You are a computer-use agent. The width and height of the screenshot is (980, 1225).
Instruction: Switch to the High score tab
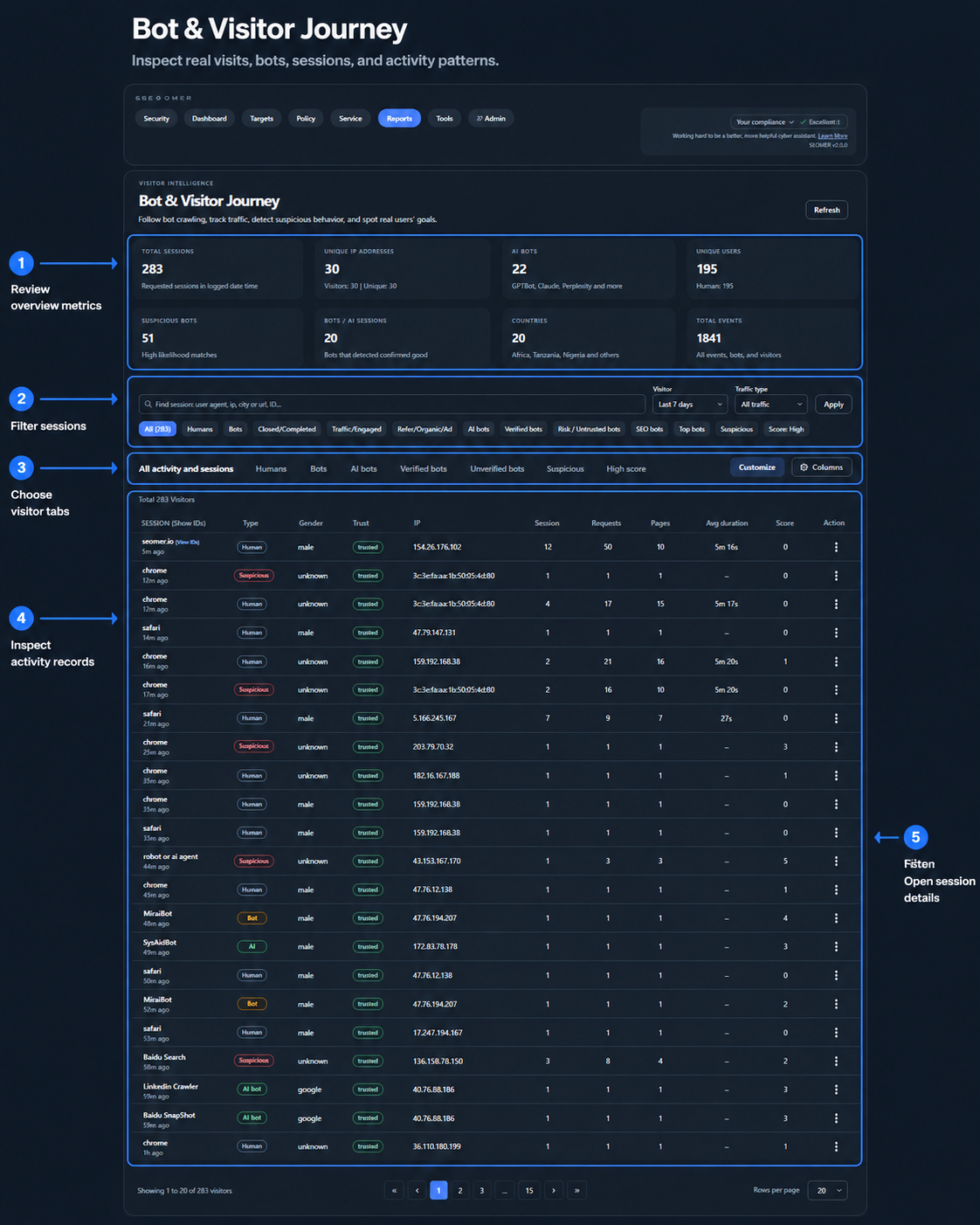click(626, 469)
